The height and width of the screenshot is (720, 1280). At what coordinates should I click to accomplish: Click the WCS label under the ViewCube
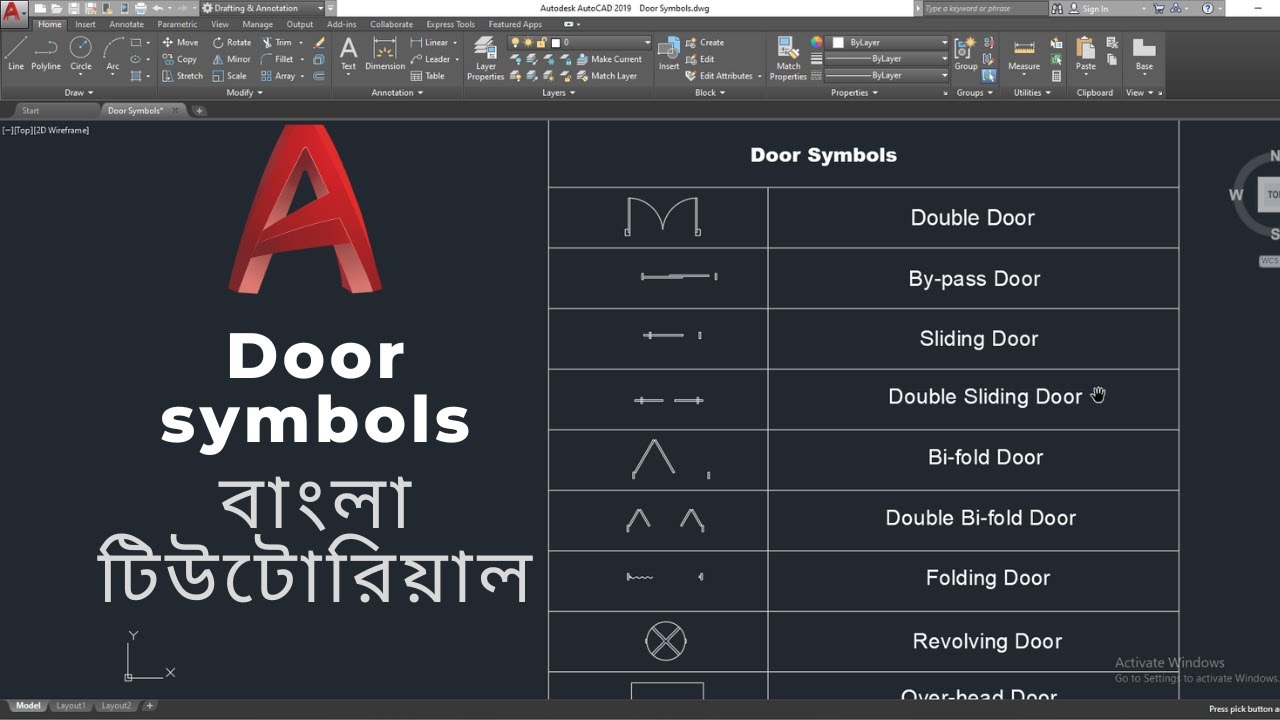point(1269,261)
